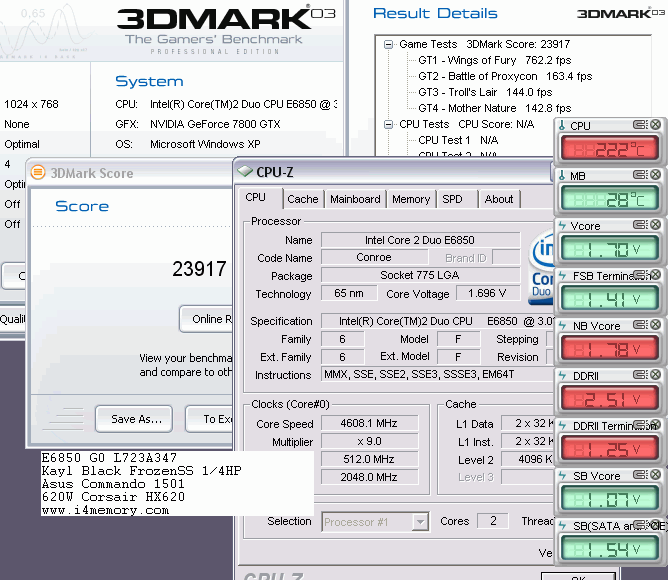The image size is (668, 580).
Task: Click the lightning bolt icon beside NB Vcore label
Action: [x=562, y=326]
